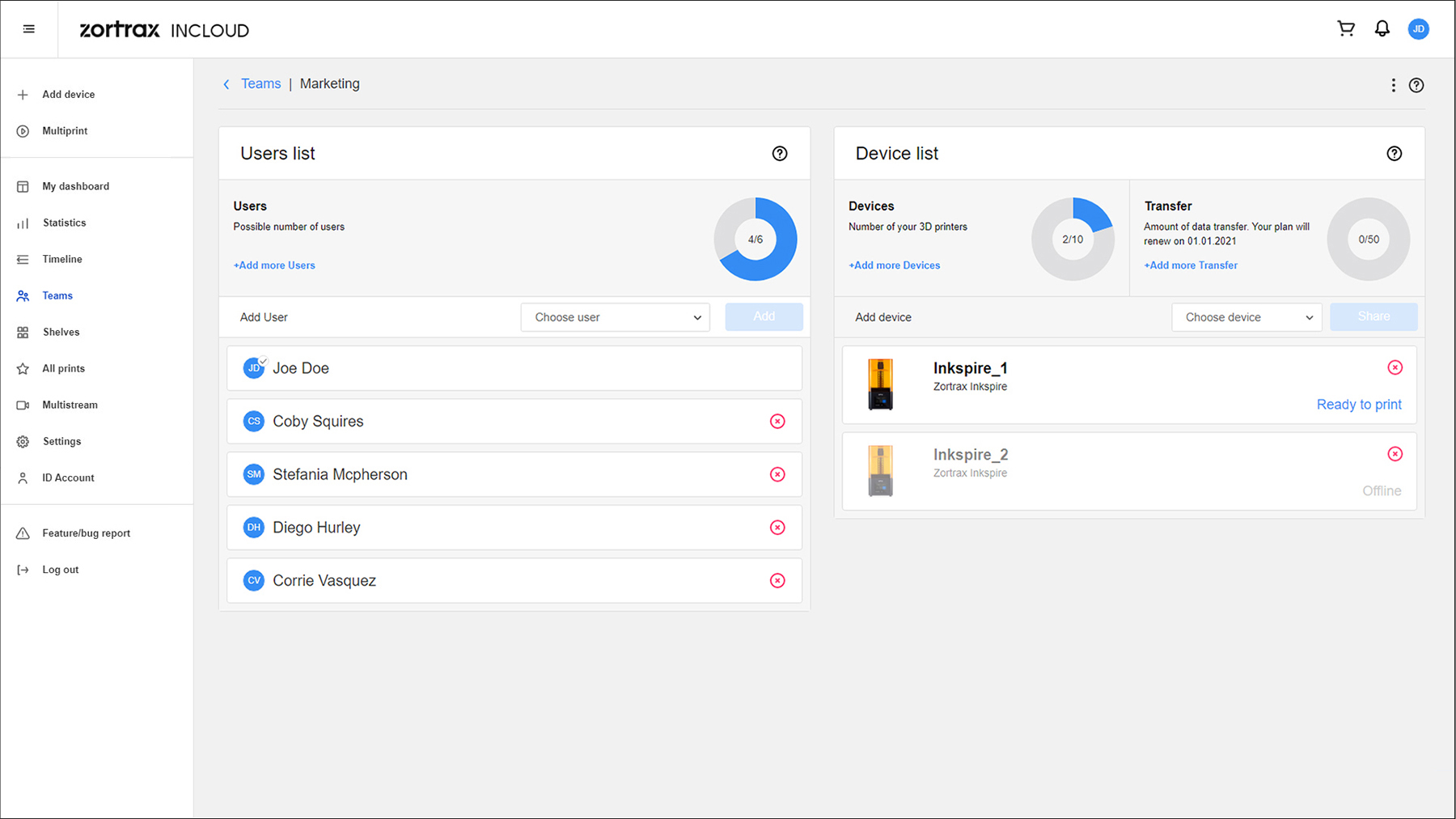
Task: Open the three-dot options menu
Action: (1393, 85)
